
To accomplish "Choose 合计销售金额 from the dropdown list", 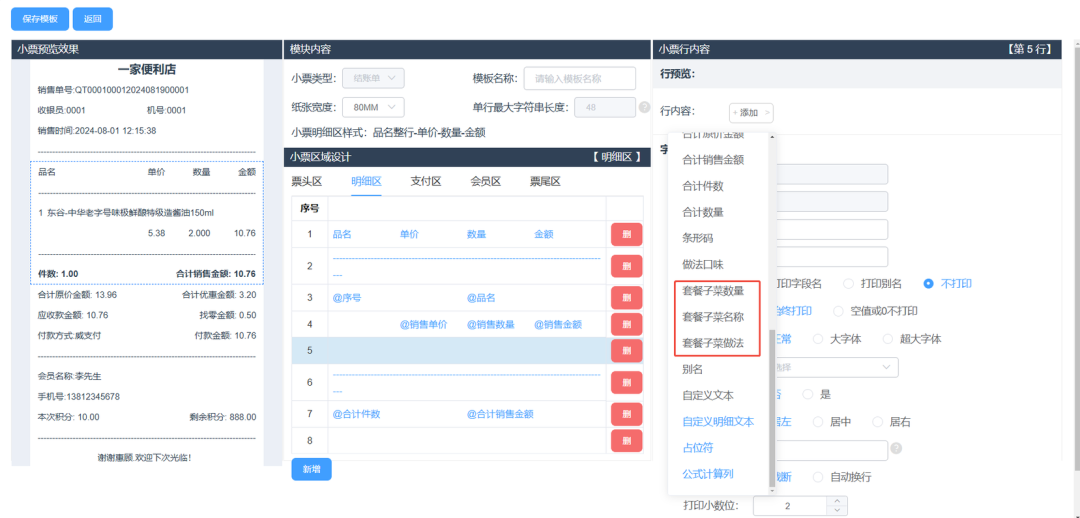I will [x=713, y=160].
